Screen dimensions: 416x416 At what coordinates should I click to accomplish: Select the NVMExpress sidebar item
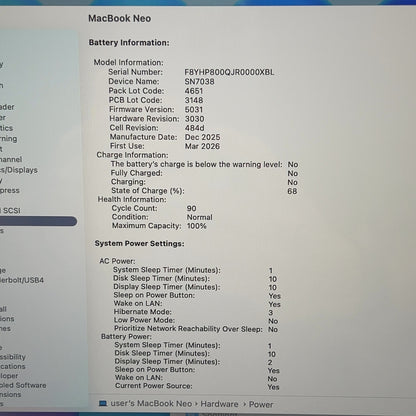point(10,190)
